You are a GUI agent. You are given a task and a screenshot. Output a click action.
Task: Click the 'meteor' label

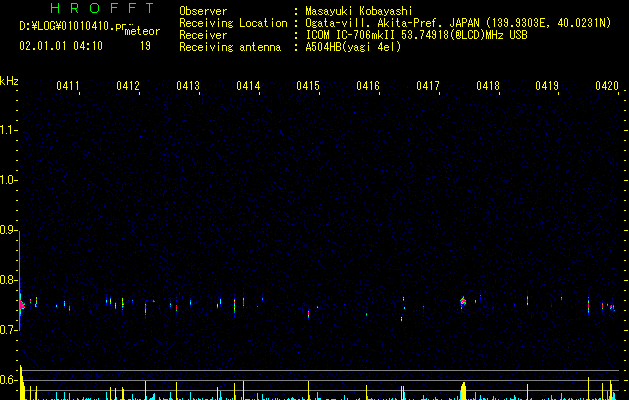click(x=142, y=31)
